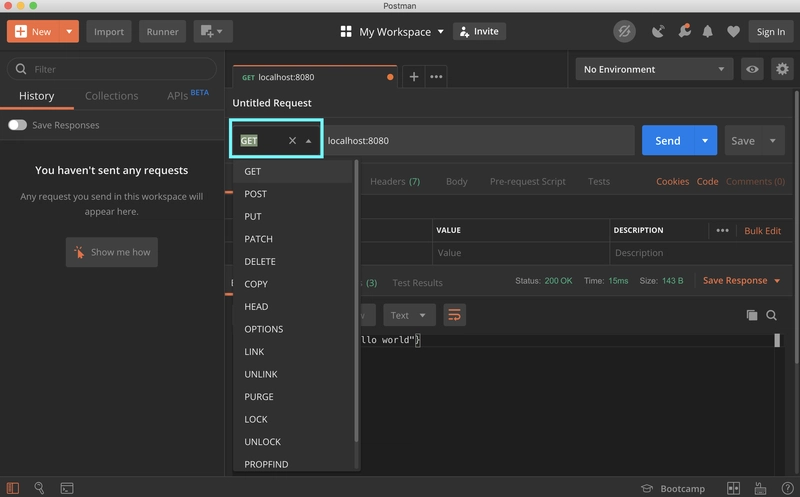800x497 pixels.
Task: Click the sync-off status icon
Action: 624,32
